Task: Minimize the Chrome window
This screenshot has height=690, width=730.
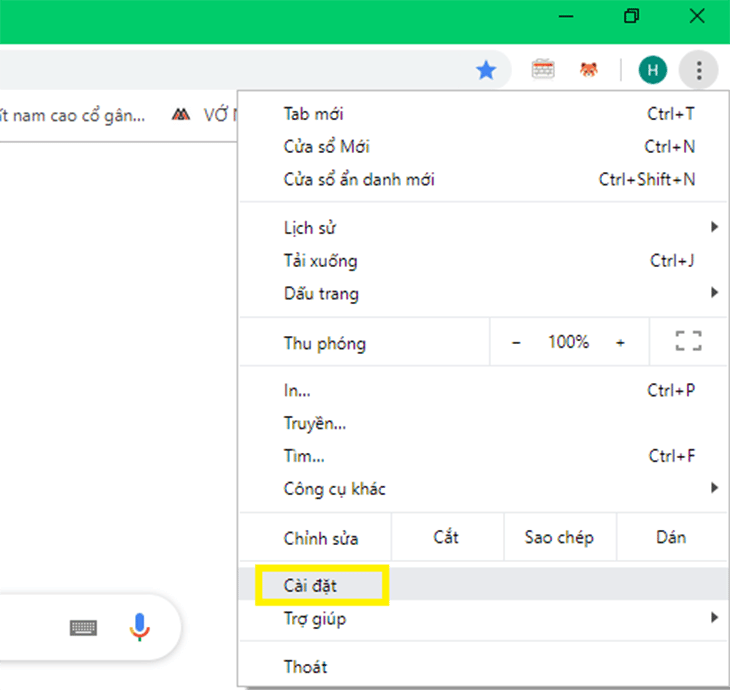Action: coord(566,17)
